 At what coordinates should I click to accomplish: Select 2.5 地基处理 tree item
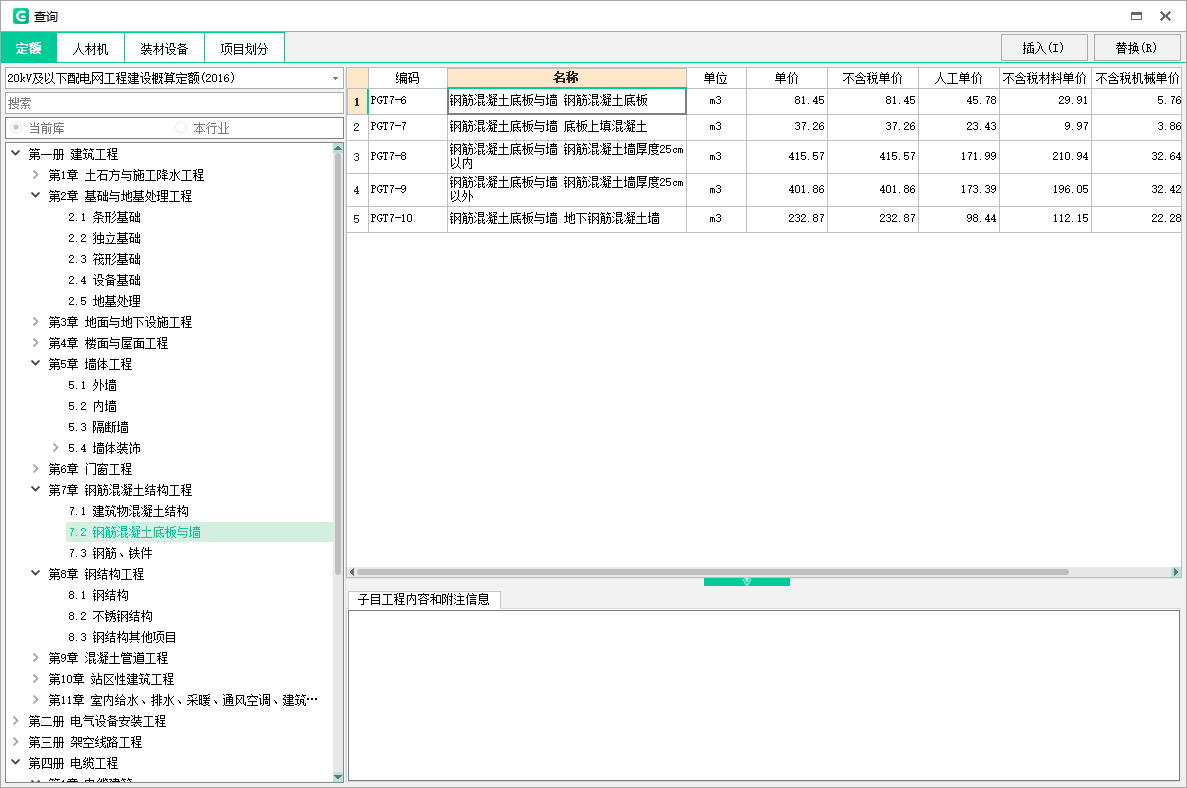(104, 301)
